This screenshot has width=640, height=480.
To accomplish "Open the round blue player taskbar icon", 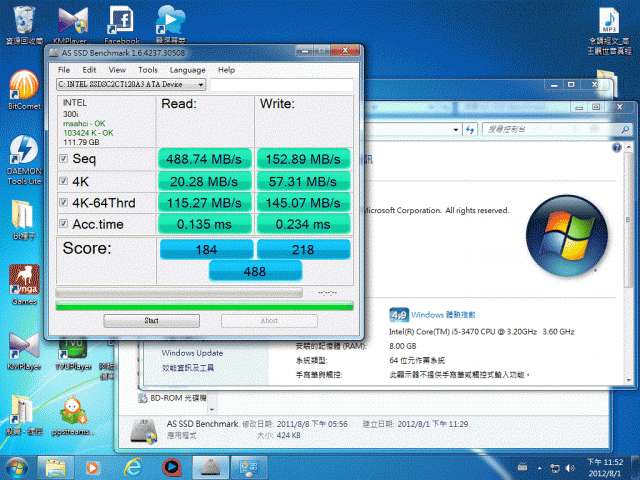I will [x=171, y=468].
